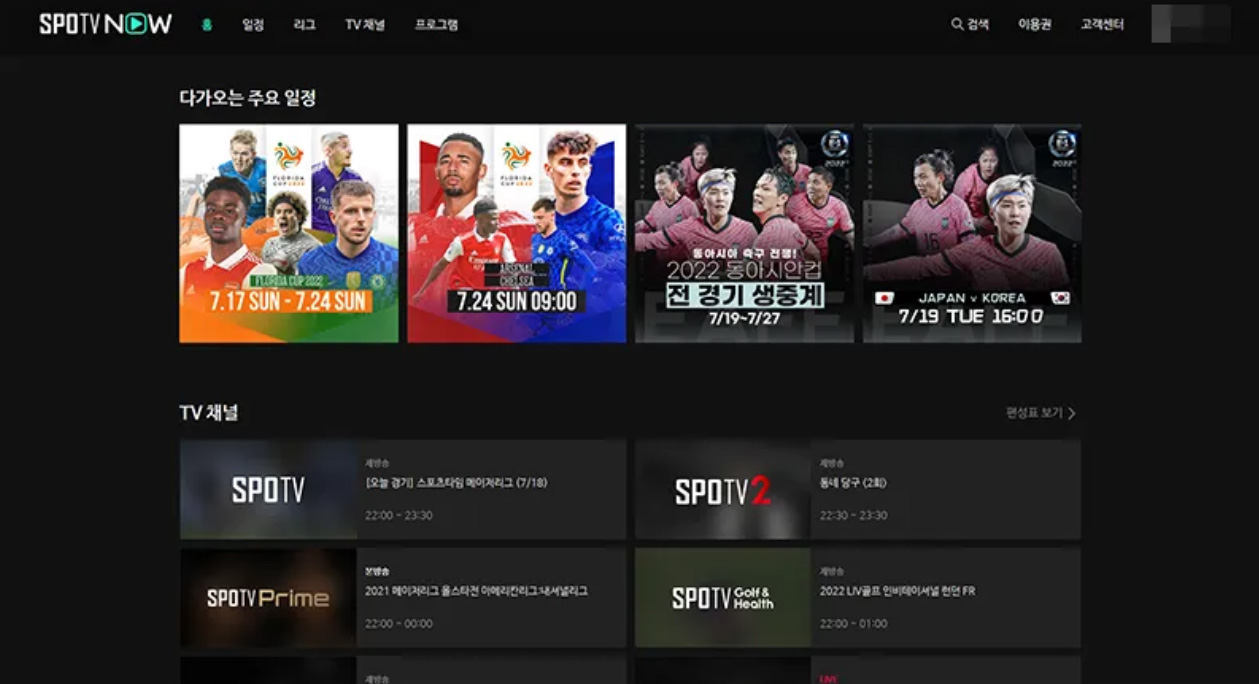The height and width of the screenshot is (684, 1259).
Task: Click the 22:00 ~ 23:30 time text
Action: [399, 515]
